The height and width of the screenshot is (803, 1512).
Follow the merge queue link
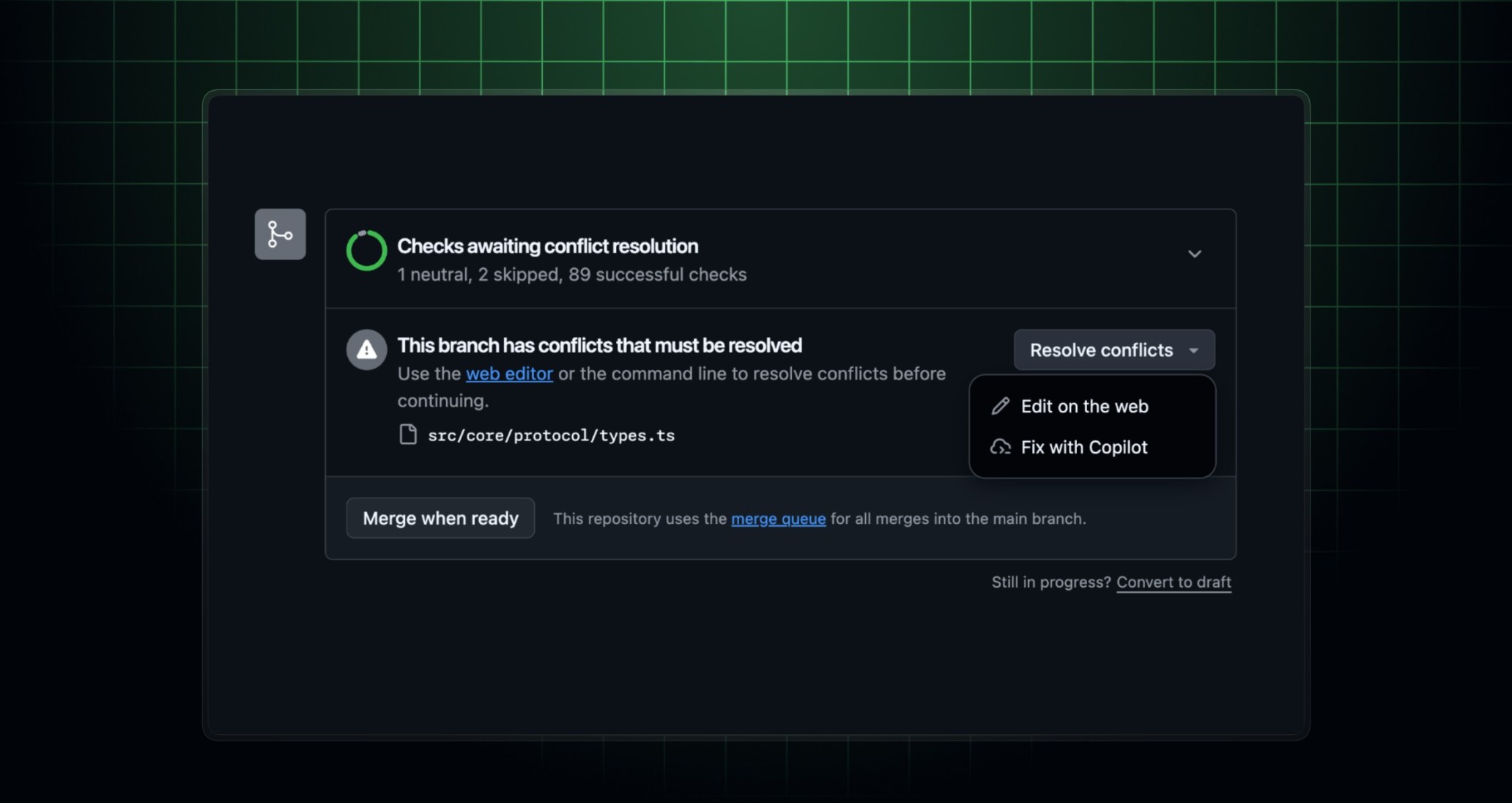click(x=779, y=519)
